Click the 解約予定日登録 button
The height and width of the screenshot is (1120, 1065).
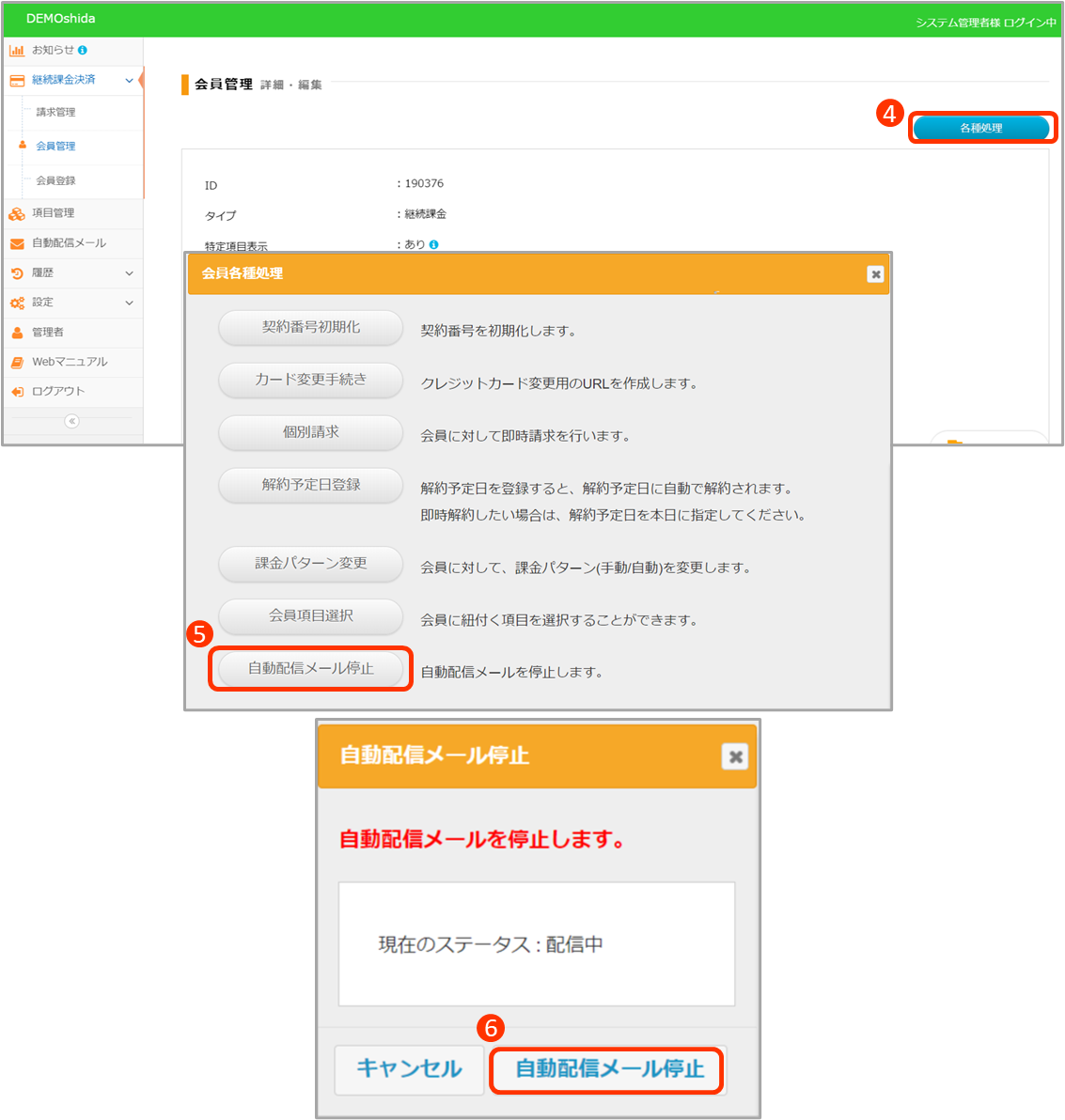(x=311, y=485)
